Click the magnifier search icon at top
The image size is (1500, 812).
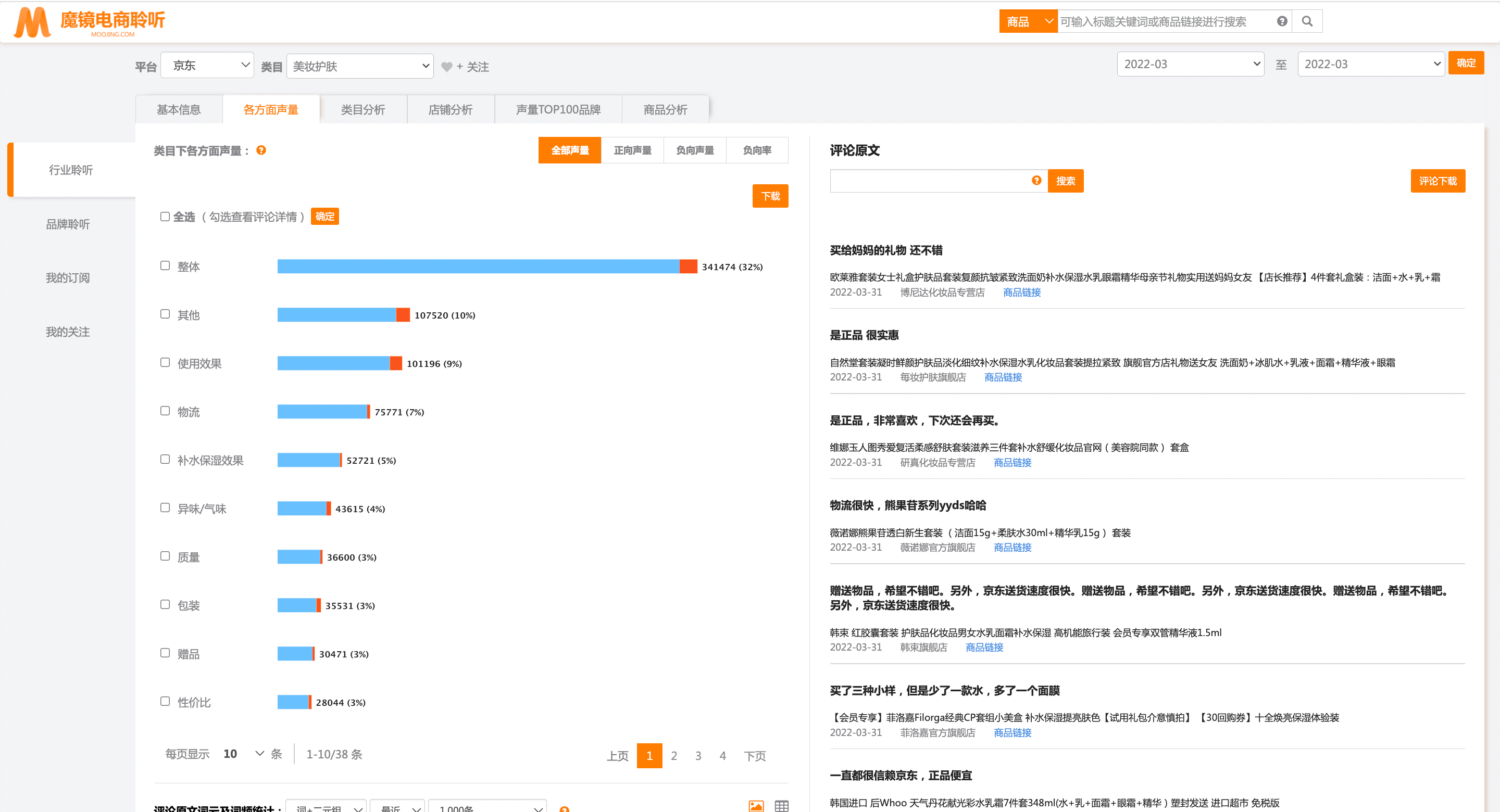click(1307, 21)
